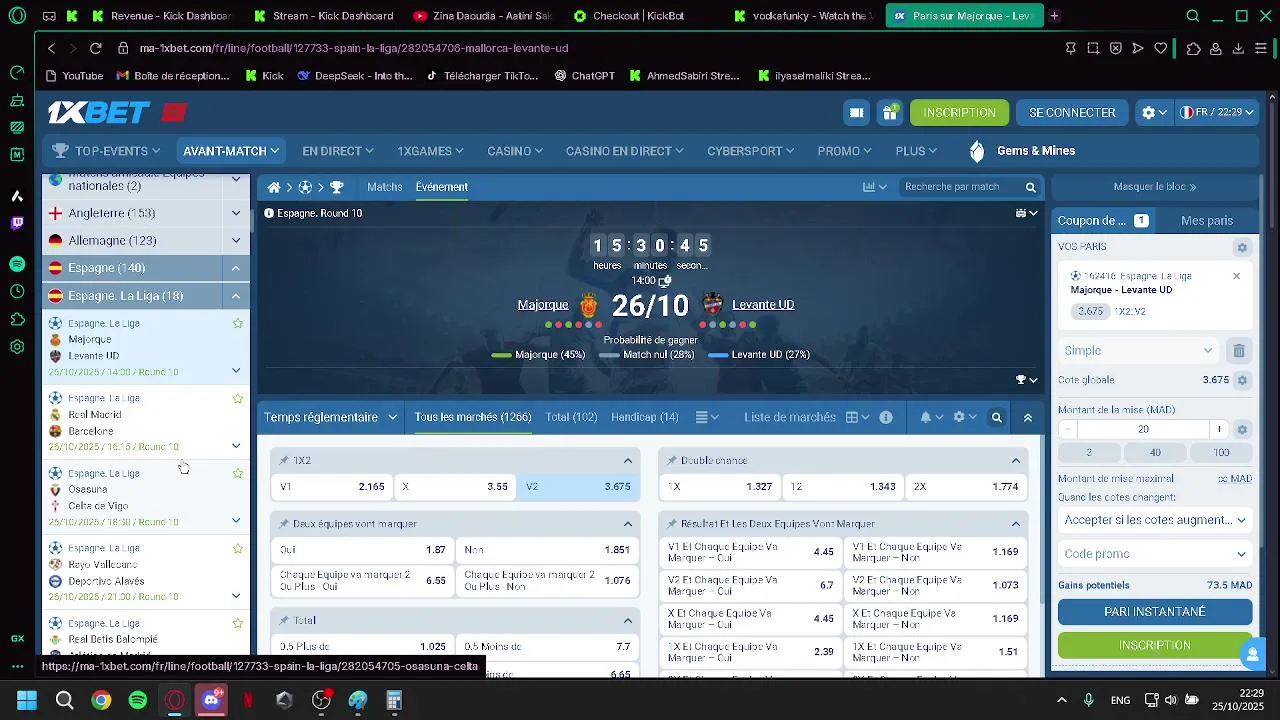This screenshot has height=720, width=1280.
Task: Switch to the Matchs tab
Action: click(x=385, y=187)
